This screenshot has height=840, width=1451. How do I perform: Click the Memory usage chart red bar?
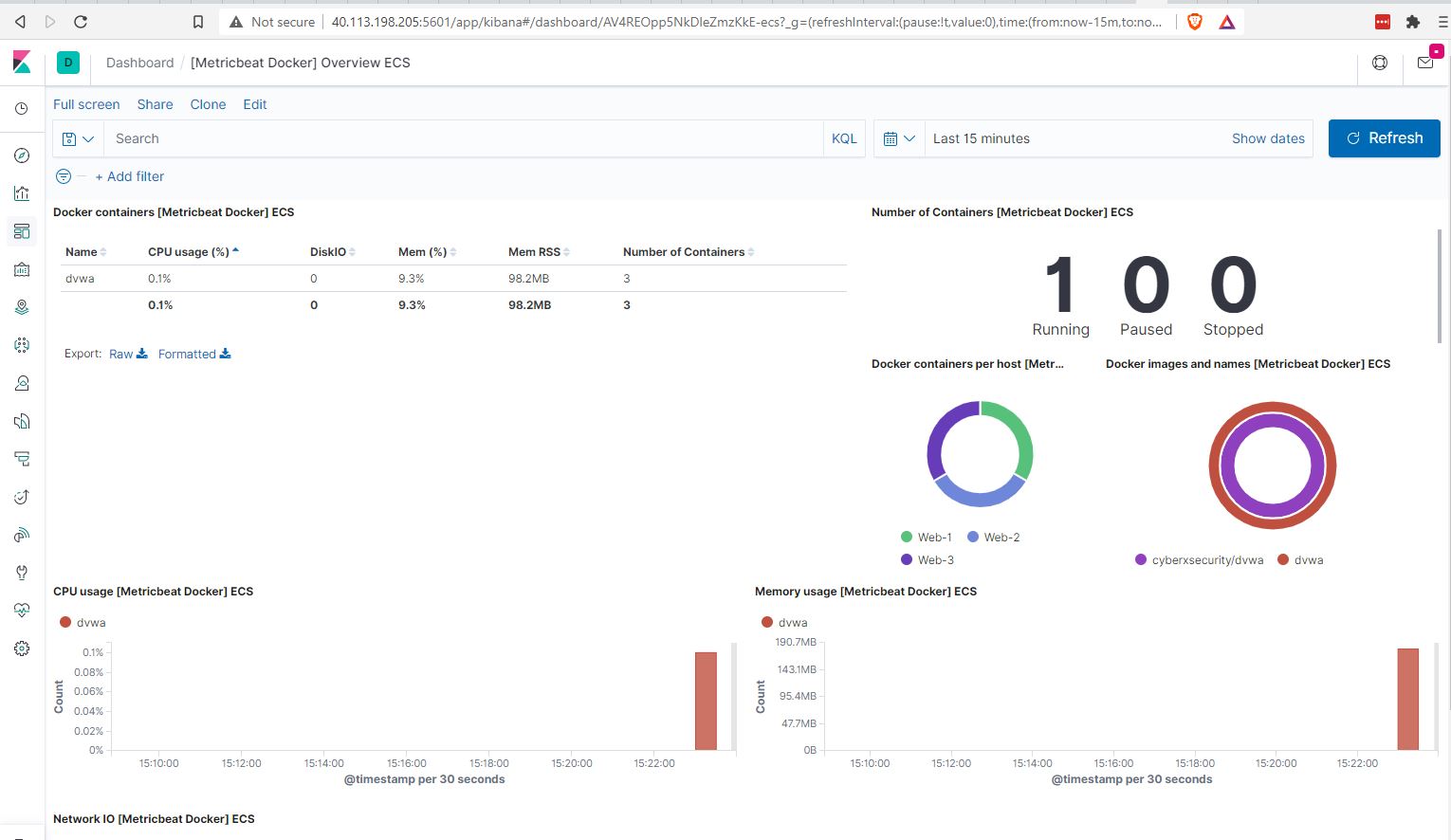pos(1407,699)
